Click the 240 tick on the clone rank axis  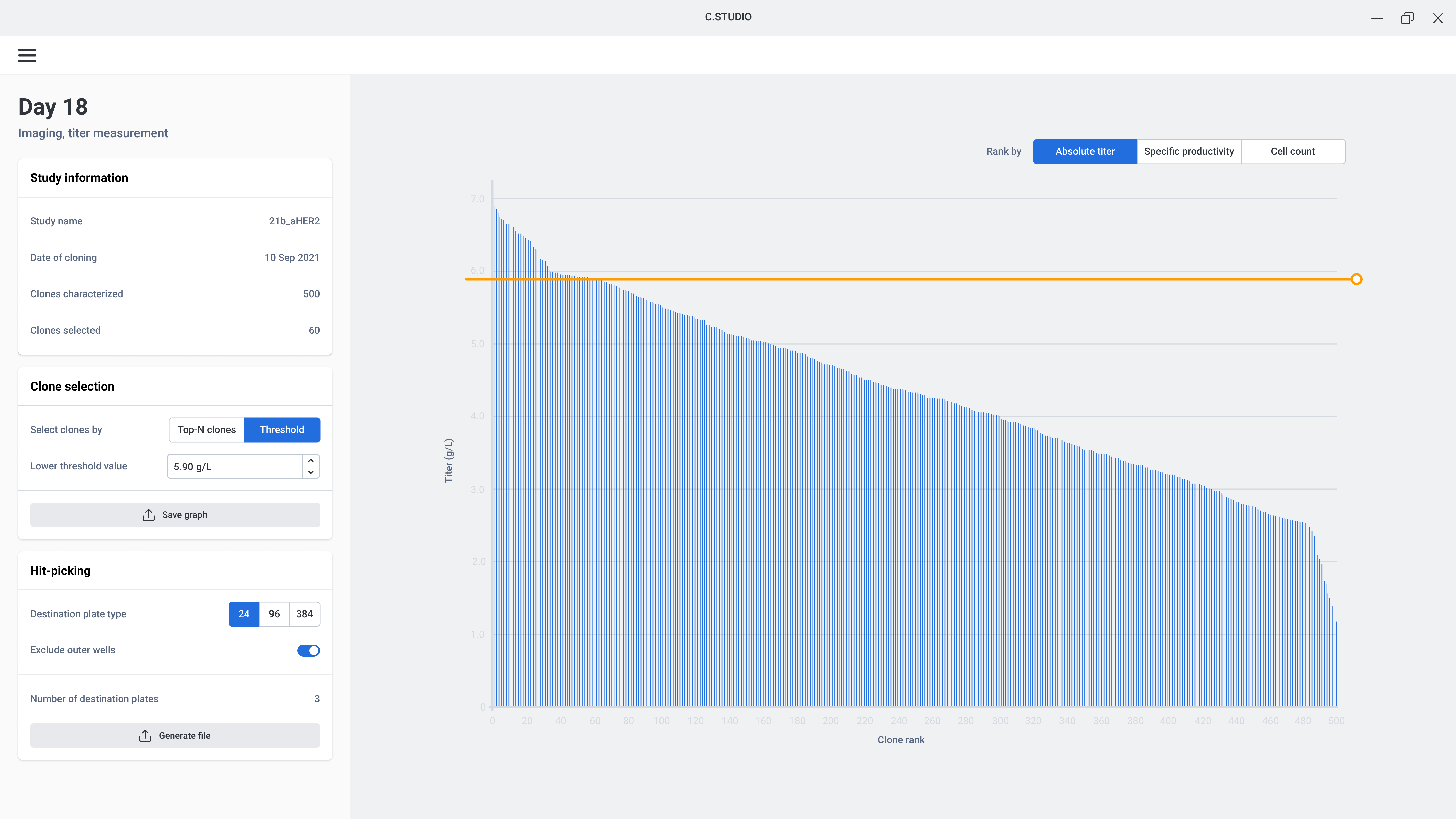[899, 721]
